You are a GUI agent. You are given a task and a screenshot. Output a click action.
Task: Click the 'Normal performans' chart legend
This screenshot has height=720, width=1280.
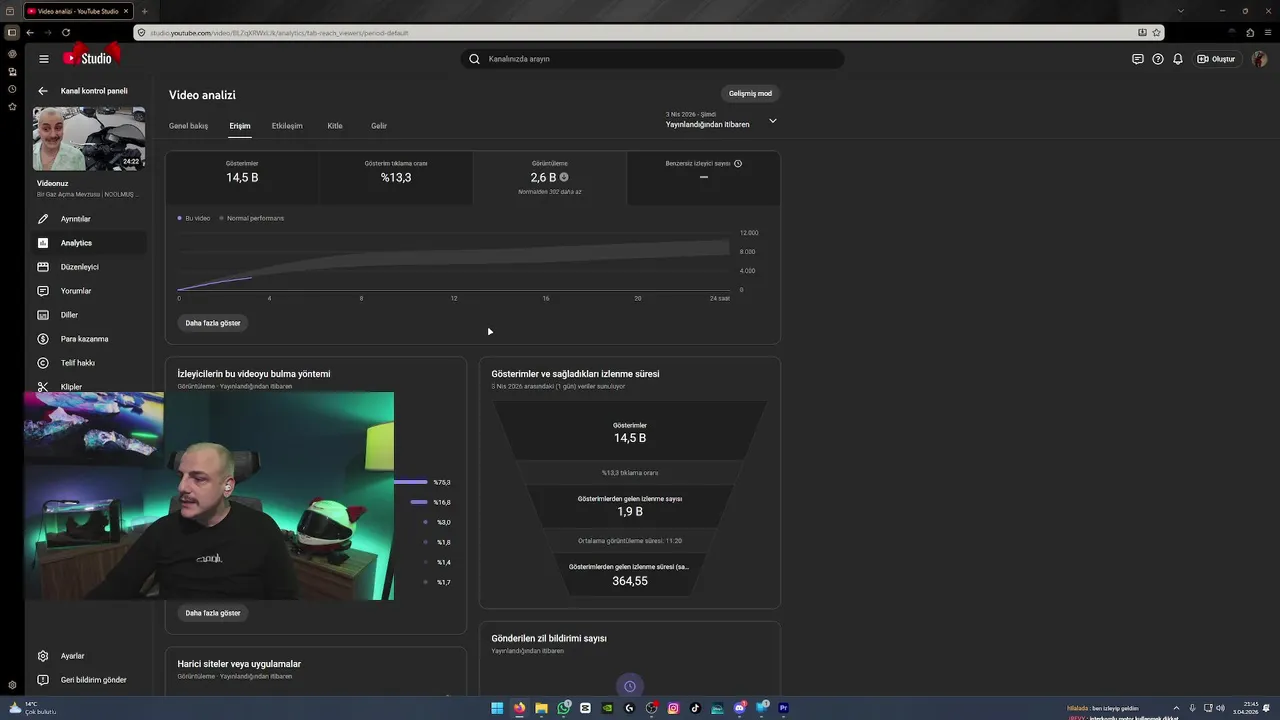(x=252, y=218)
